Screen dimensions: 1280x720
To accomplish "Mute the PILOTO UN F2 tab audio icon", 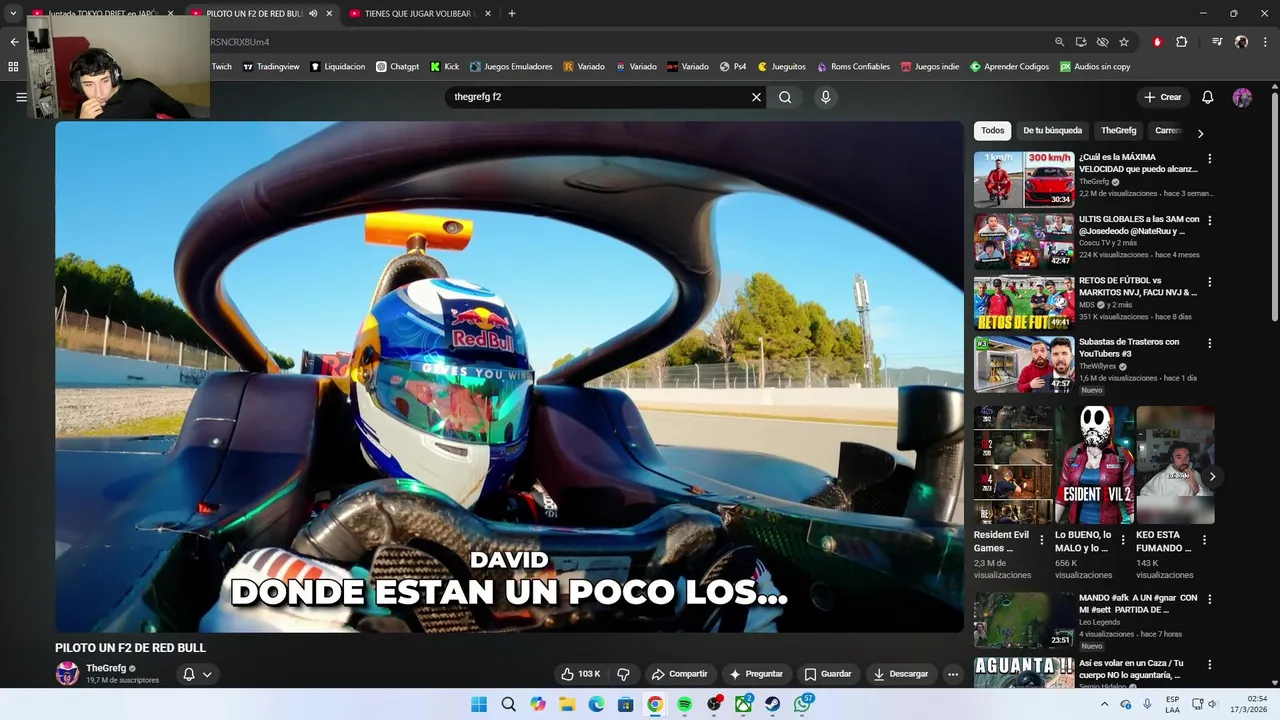I will (x=314, y=13).
